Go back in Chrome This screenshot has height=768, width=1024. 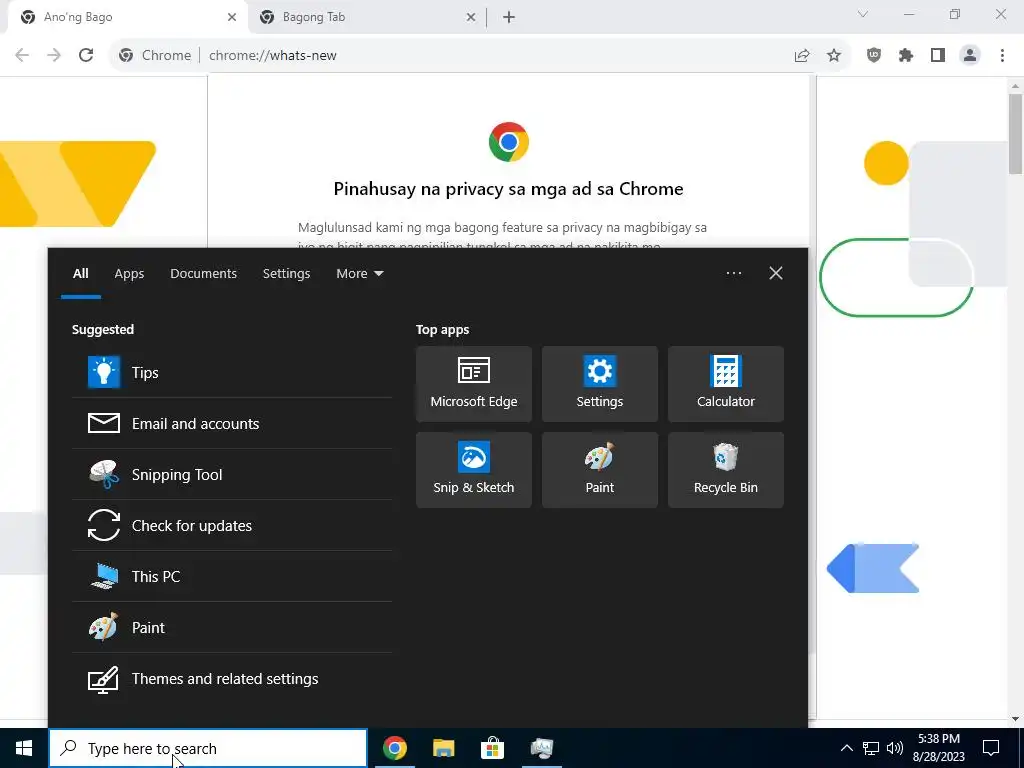(x=22, y=55)
